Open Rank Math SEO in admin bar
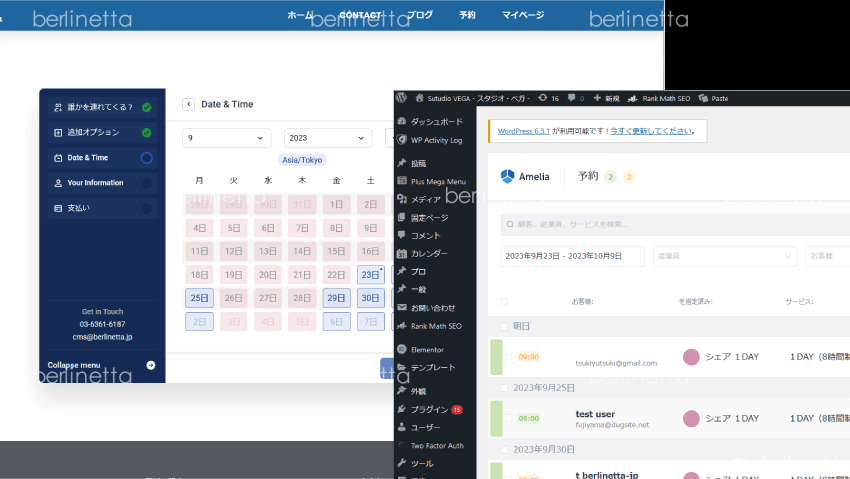Viewport: 850px width, 479px height. click(659, 99)
